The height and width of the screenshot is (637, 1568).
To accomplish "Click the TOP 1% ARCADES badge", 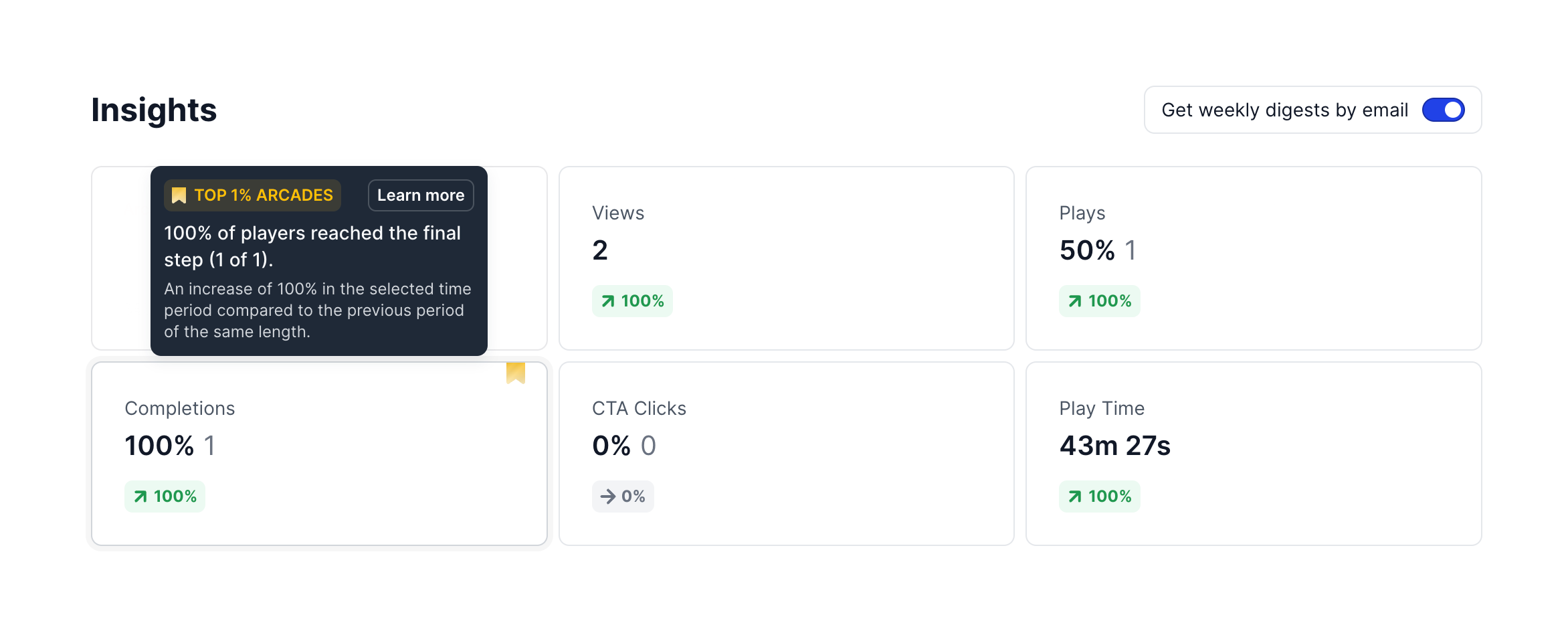I will pyautogui.click(x=253, y=195).
